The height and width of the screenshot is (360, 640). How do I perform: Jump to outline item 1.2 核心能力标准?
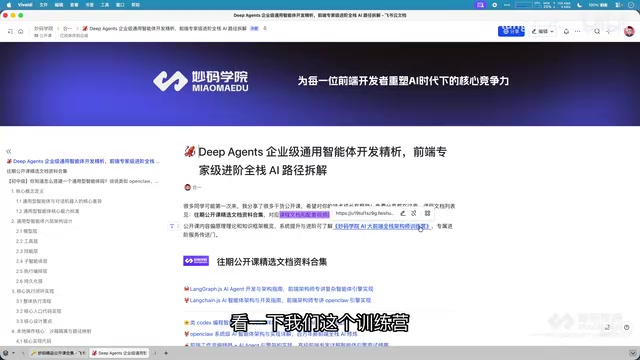click(x=47, y=211)
